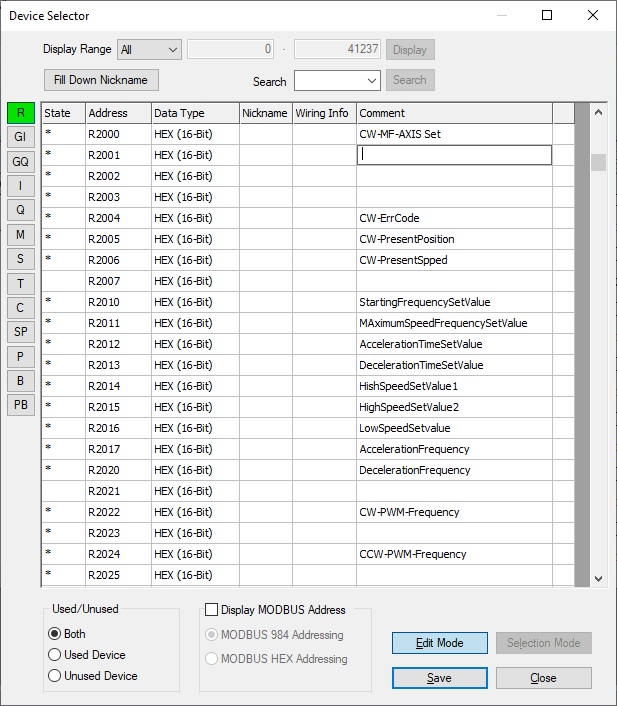
Task: Select the B device tab
Action: [x=21, y=380]
